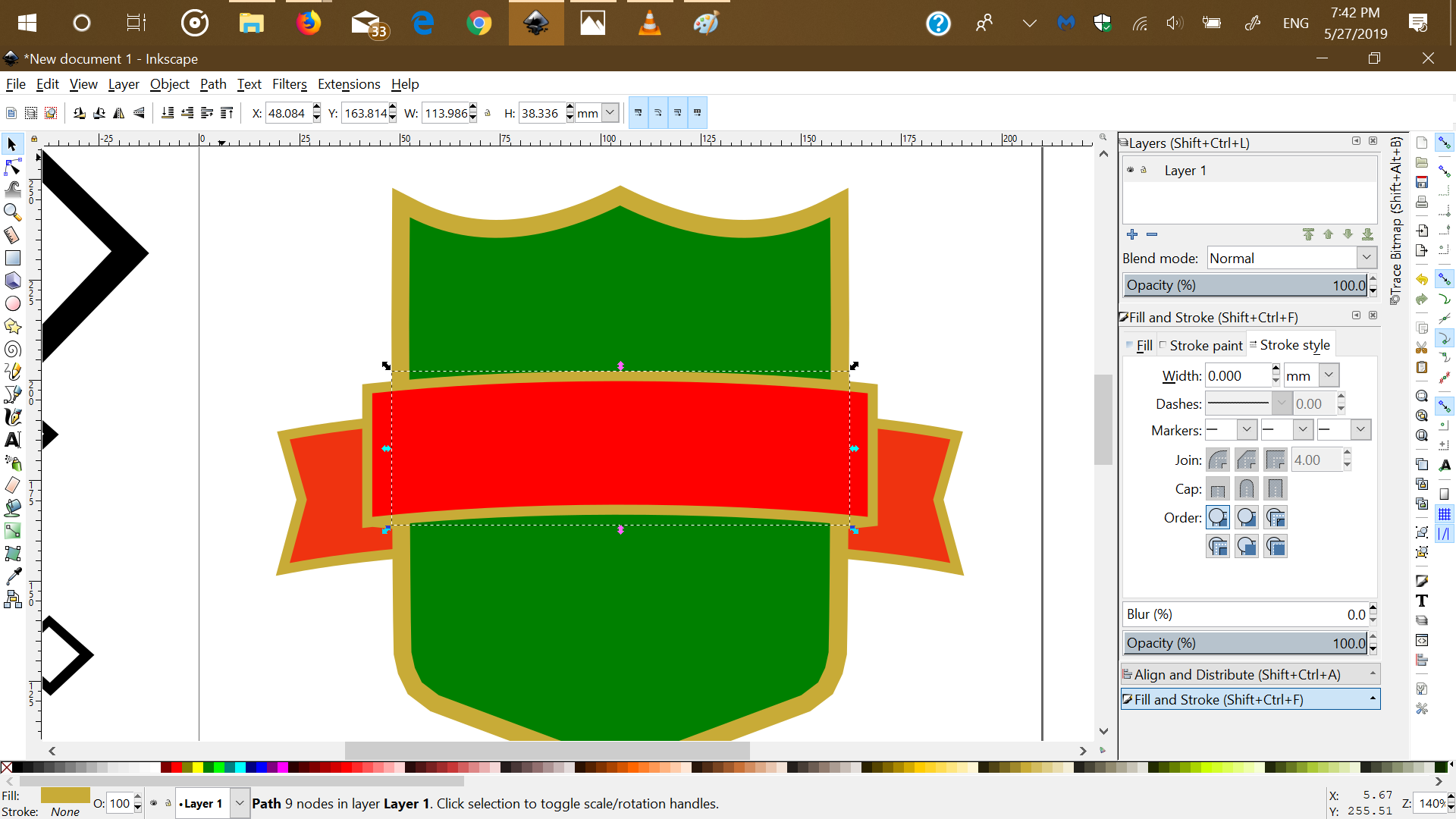
Task: Select the Zoom tool in toolbox
Action: pyautogui.click(x=13, y=212)
